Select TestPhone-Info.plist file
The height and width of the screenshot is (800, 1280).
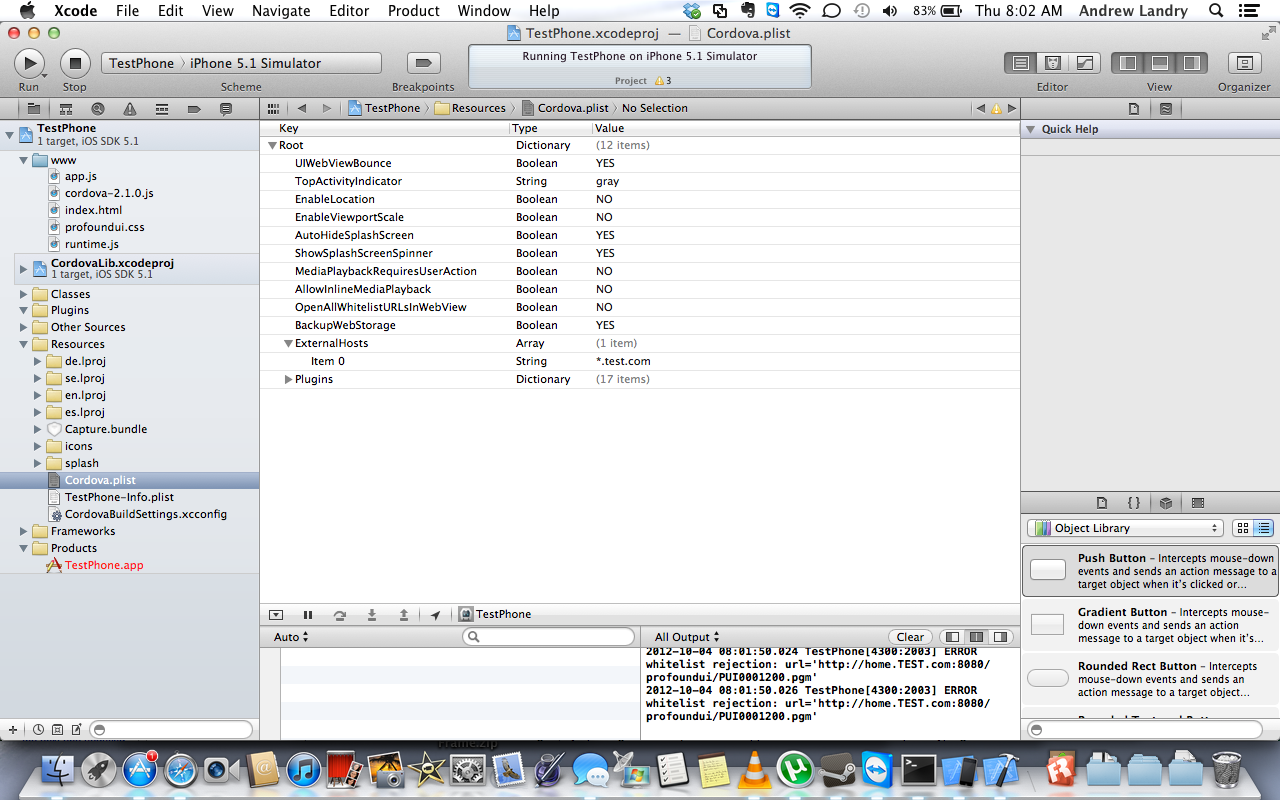point(119,497)
